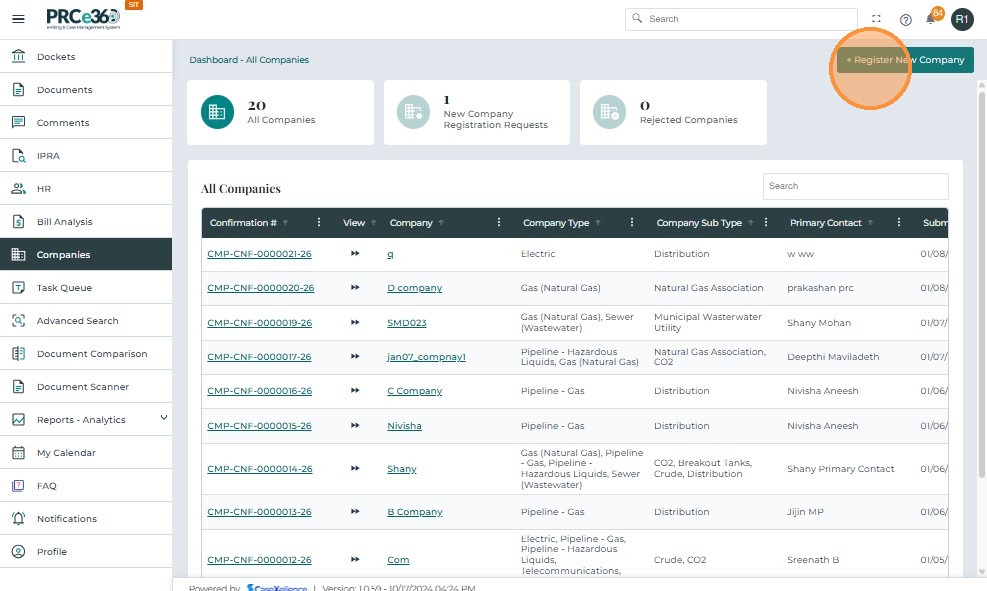Open confirmation link CMP-CNF-0000019-26

tap(259, 323)
